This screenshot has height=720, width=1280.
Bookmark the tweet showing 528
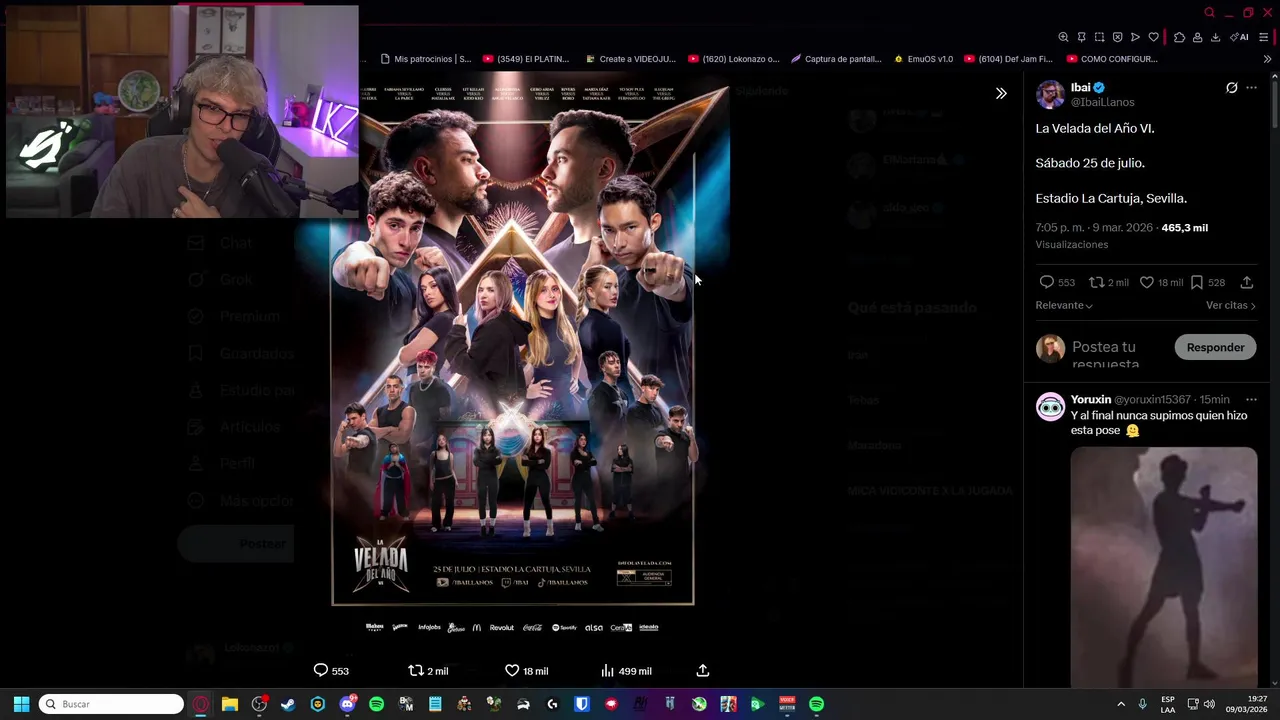tap(1207, 283)
